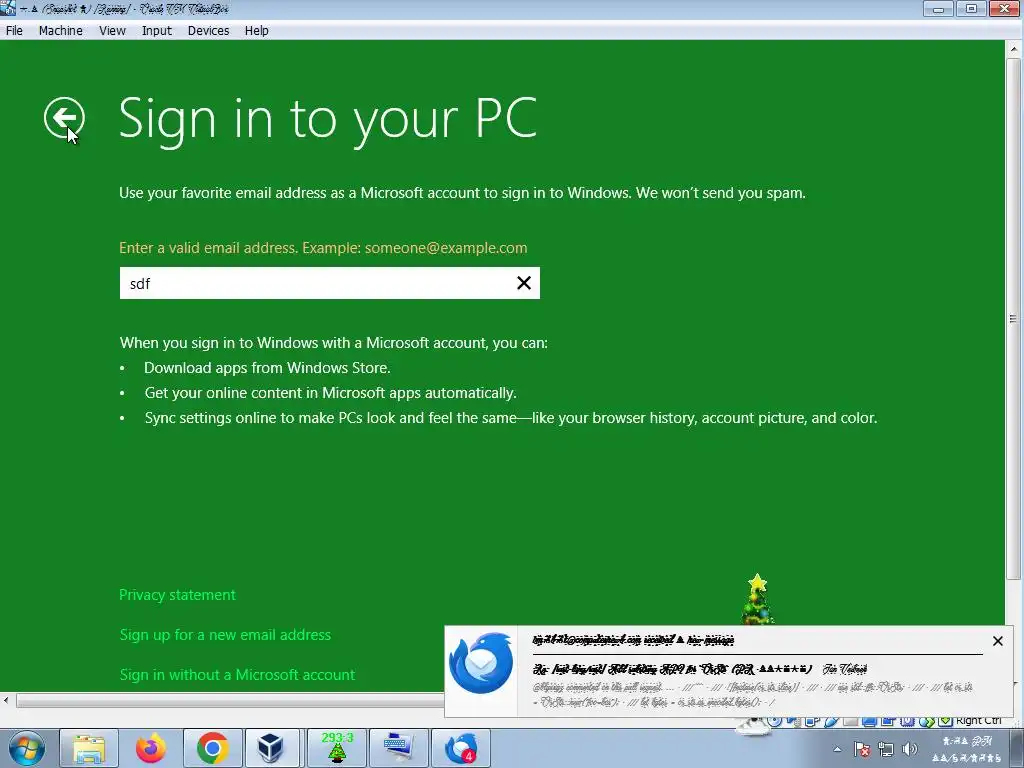The height and width of the screenshot is (768, 1024).
Task: Click the Thunderbird notification message subject
Action: point(673,669)
